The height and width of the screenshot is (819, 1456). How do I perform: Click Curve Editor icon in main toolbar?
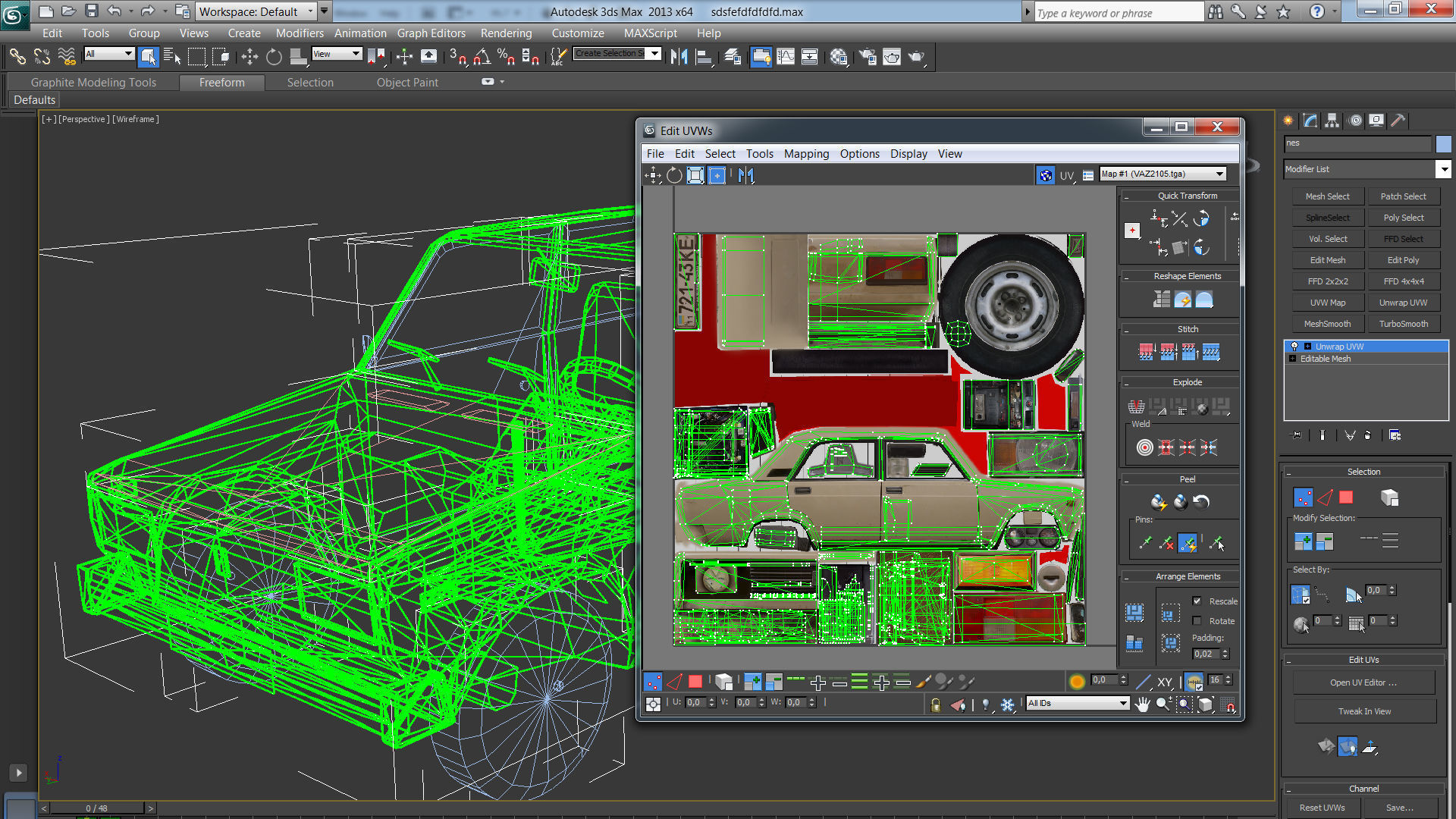pyautogui.click(x=786, y=57)
